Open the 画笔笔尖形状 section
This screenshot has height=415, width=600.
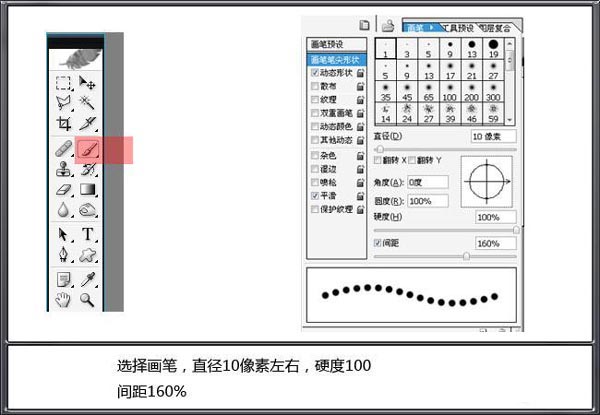click(336, 60)
